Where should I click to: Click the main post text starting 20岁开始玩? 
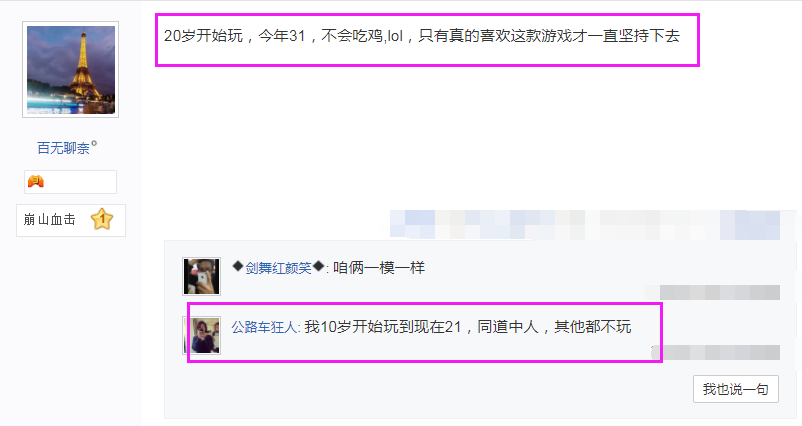tap(422, 36)
